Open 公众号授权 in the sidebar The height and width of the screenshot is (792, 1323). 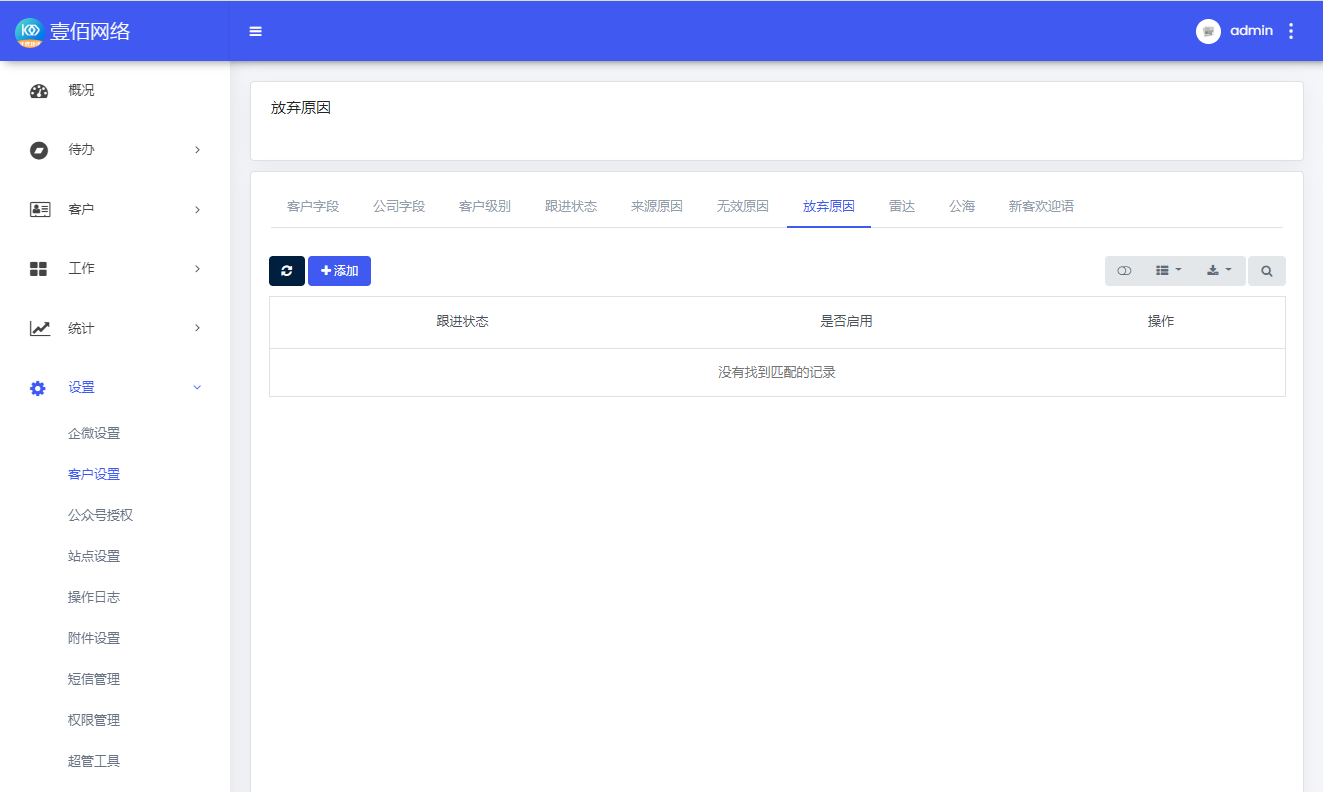click(100, 515)
